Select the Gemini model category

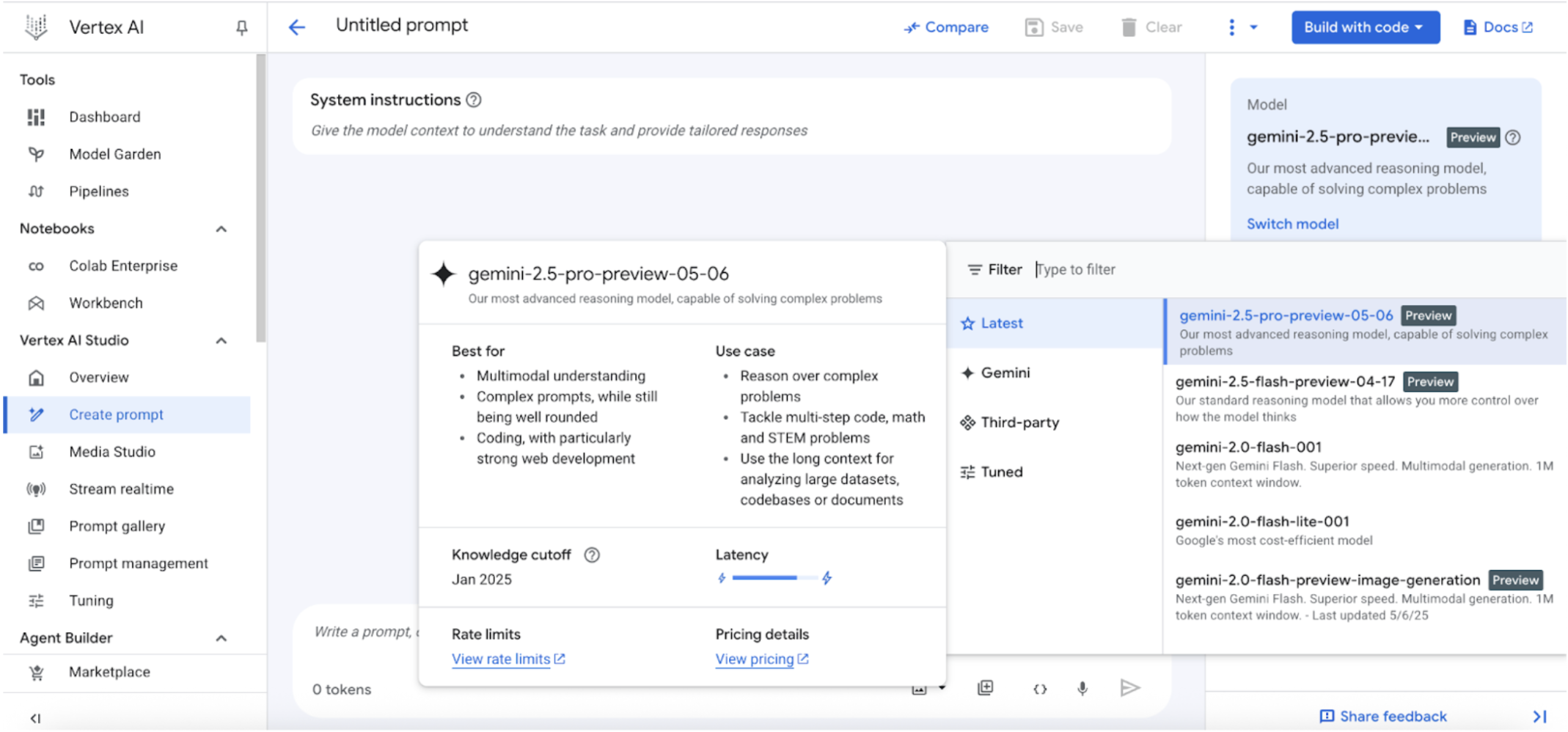point(1054,373)
